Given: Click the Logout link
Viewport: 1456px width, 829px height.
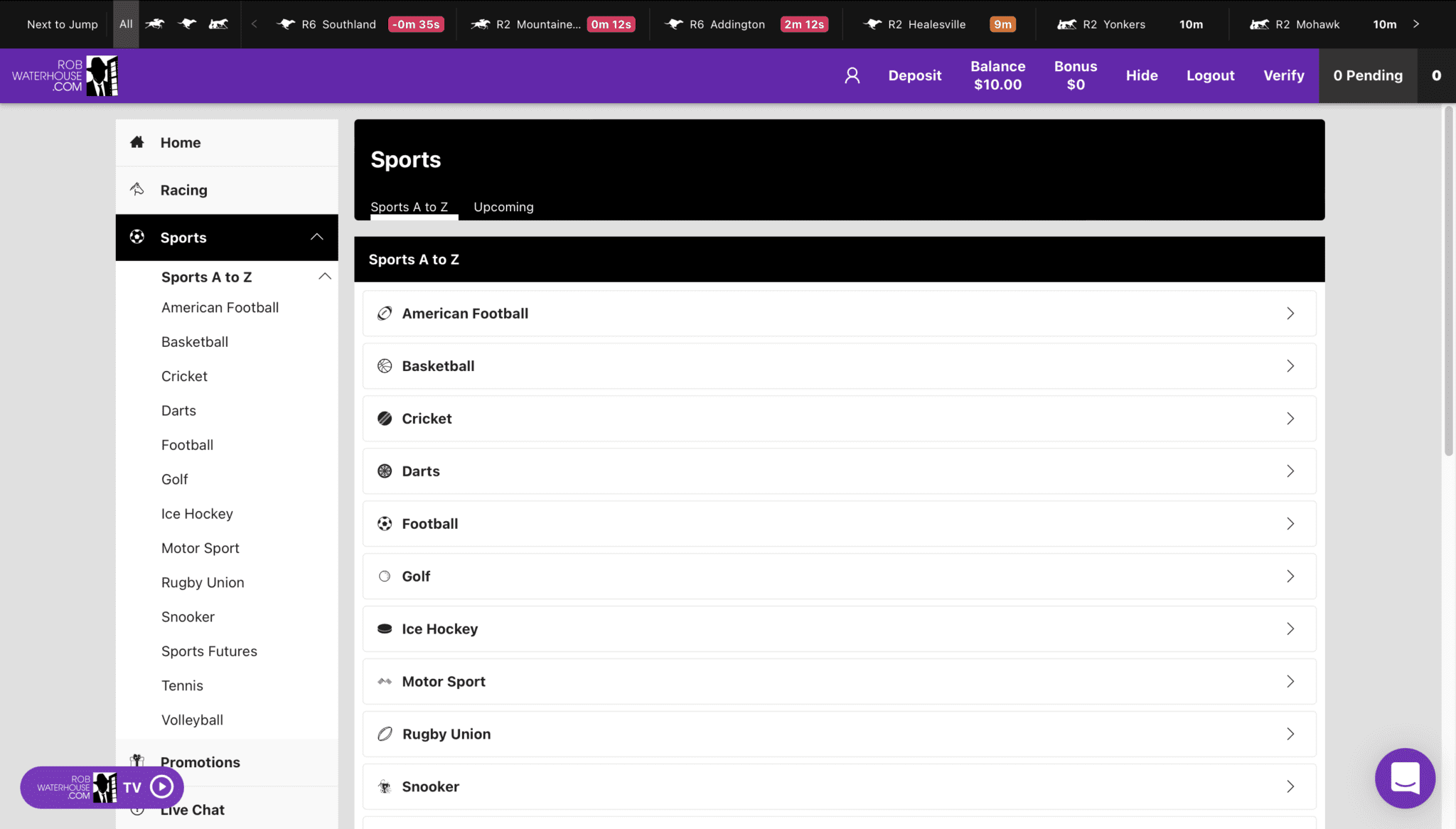Looking at the screenshot, I should click(x=1210, y=75).
